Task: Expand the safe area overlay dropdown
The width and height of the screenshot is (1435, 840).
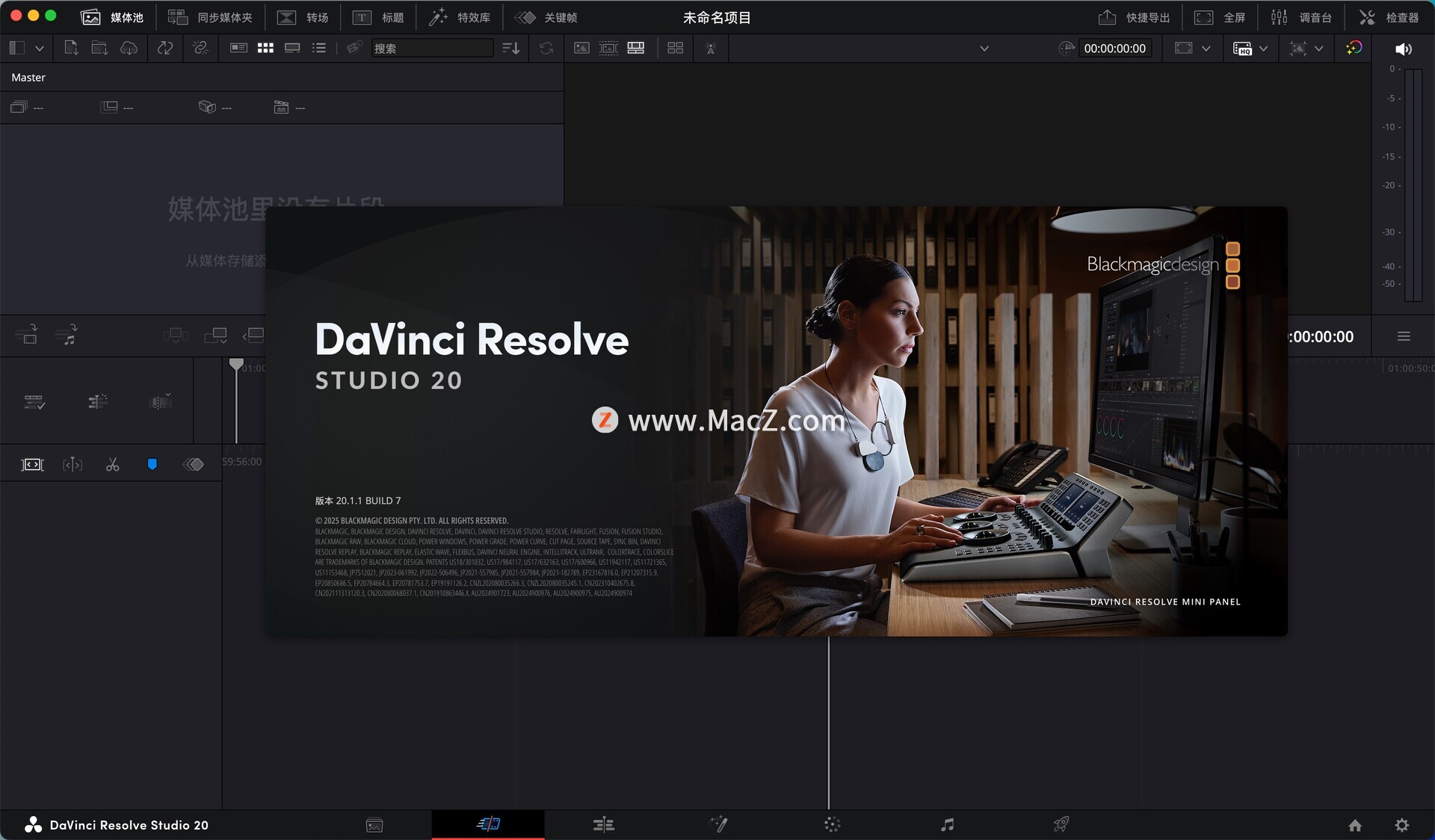Action: [x=1206, y=48]
